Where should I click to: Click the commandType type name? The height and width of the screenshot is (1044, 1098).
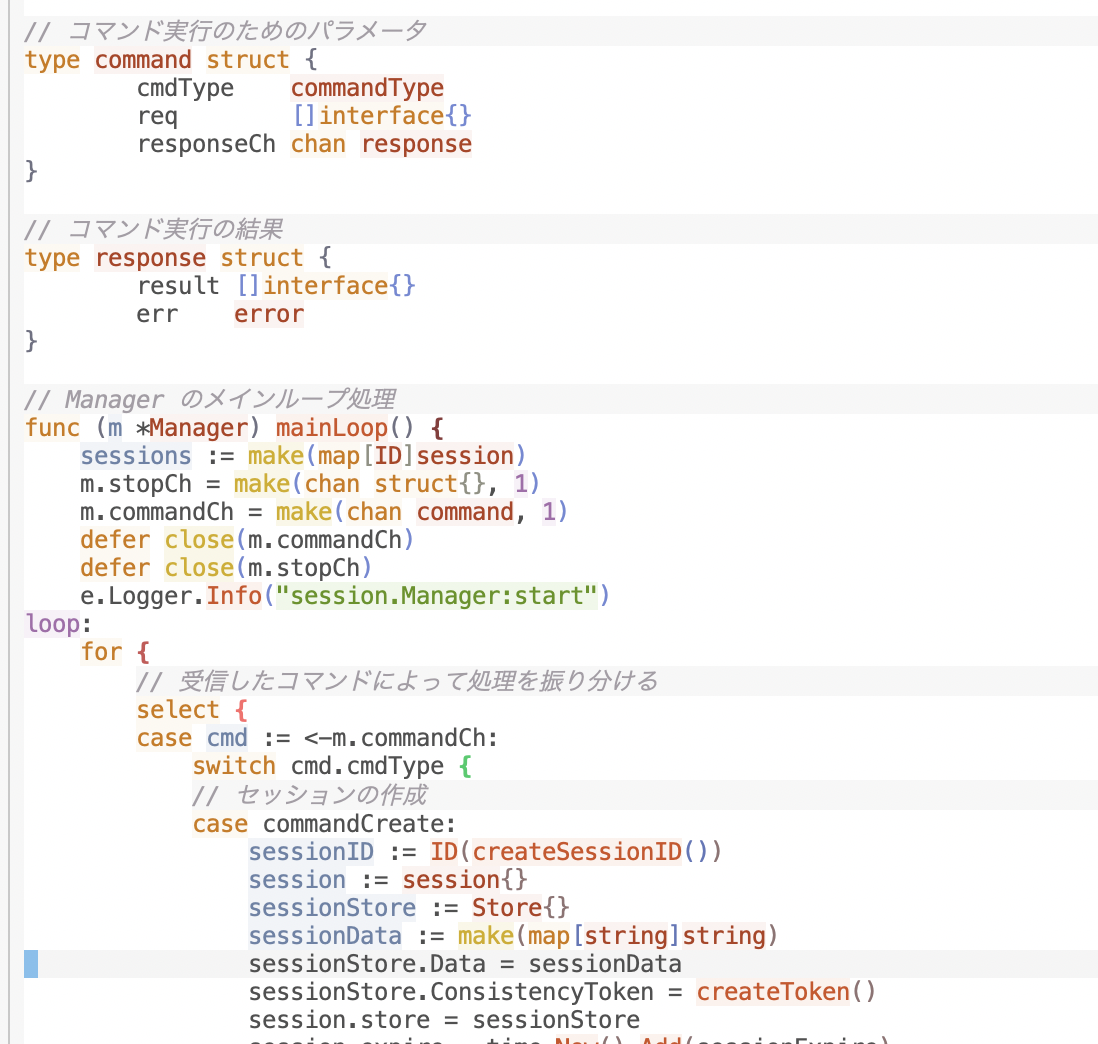(367, 88)
